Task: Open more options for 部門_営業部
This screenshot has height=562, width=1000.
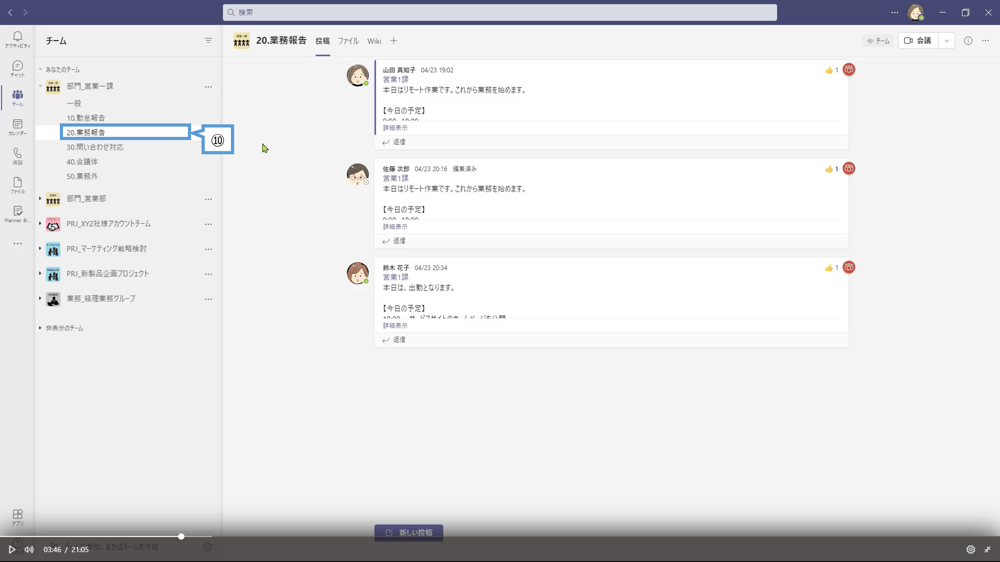Action: coord(208,199)
